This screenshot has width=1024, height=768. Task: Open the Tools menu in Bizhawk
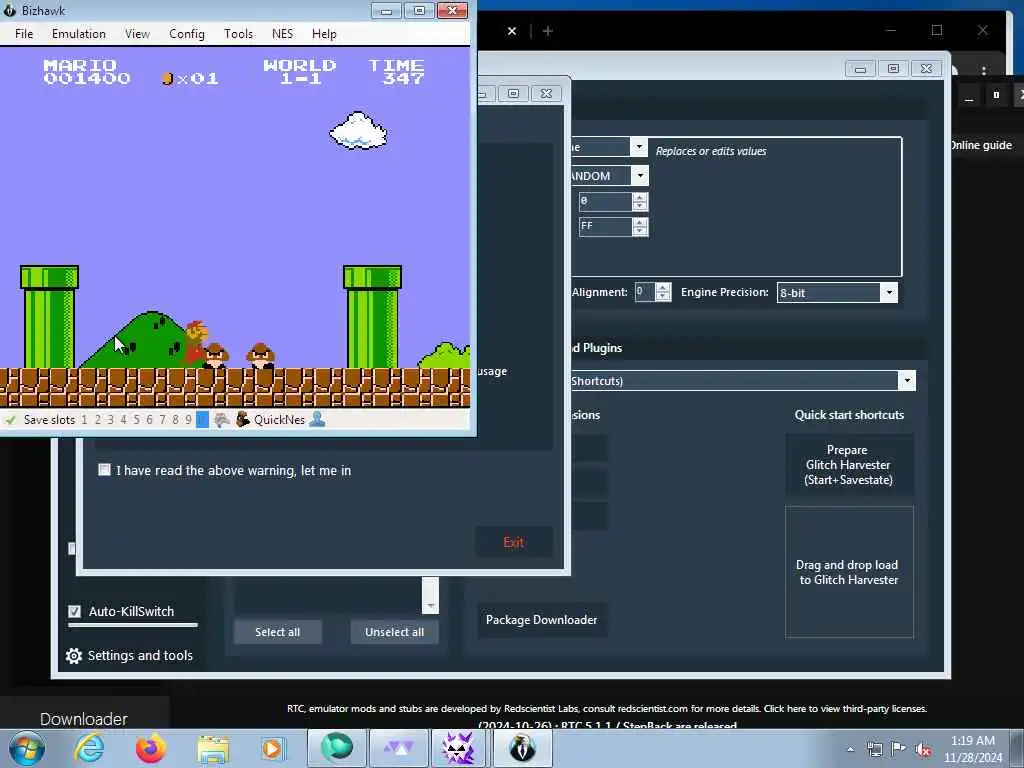pyautogui.click(x=238, y=33)
